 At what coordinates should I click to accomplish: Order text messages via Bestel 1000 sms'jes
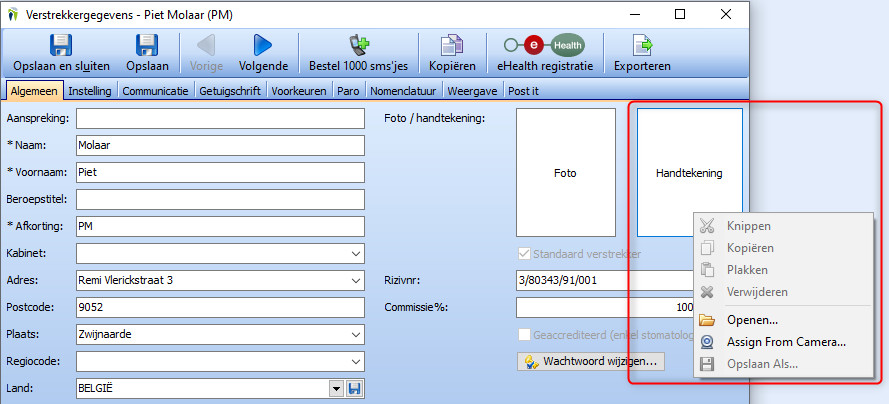358,45
